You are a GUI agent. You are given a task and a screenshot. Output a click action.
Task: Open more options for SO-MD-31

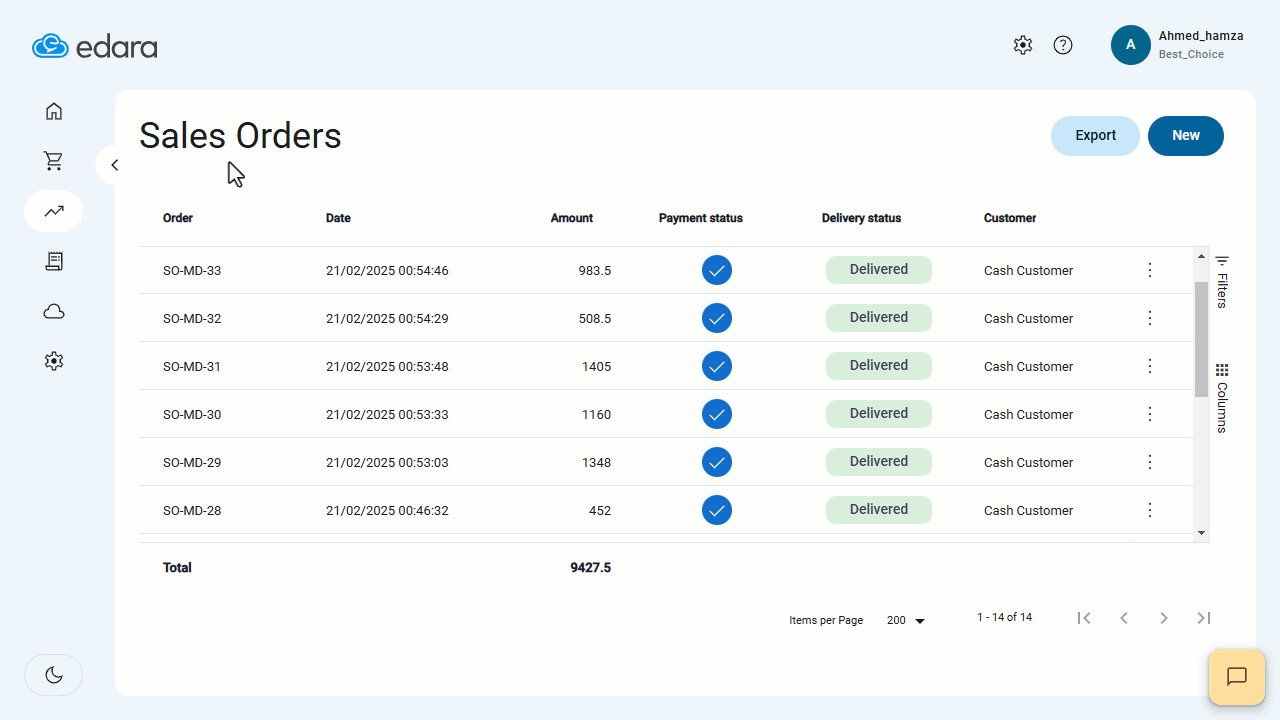pyautogui.click(x=1150, y=366)
